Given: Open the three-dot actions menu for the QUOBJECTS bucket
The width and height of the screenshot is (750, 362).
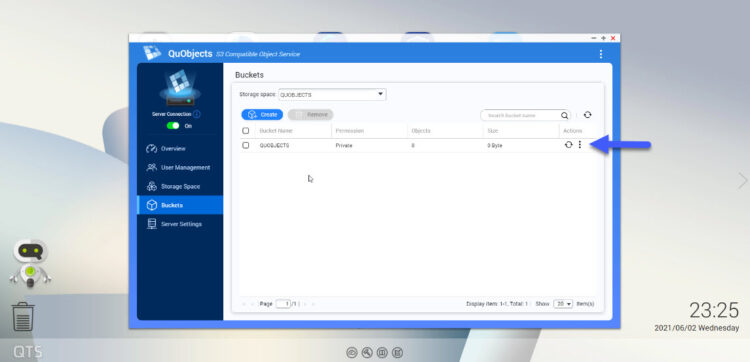Looking at the screenshot, I should pos(580,144).
